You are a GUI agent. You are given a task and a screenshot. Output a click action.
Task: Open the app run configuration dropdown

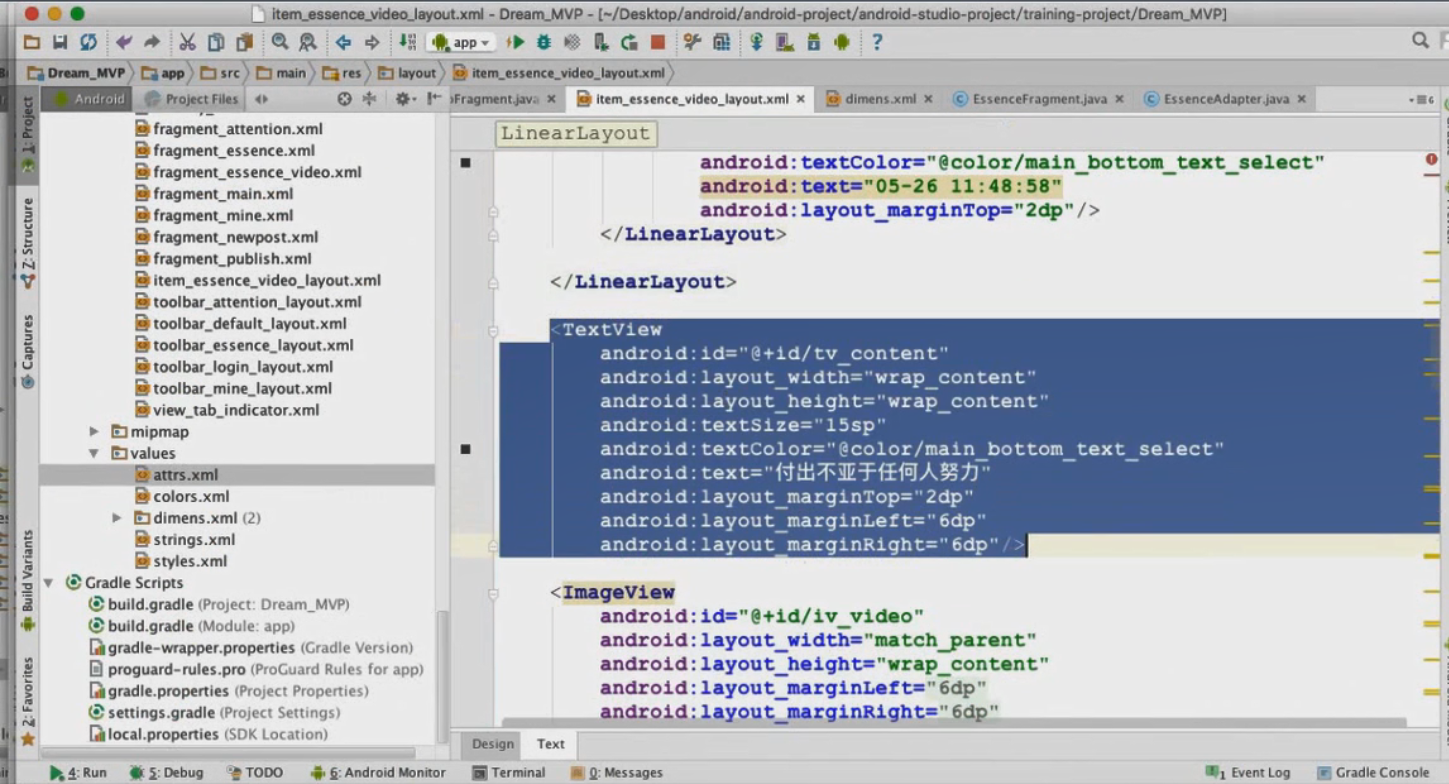(x=461, y=42)
